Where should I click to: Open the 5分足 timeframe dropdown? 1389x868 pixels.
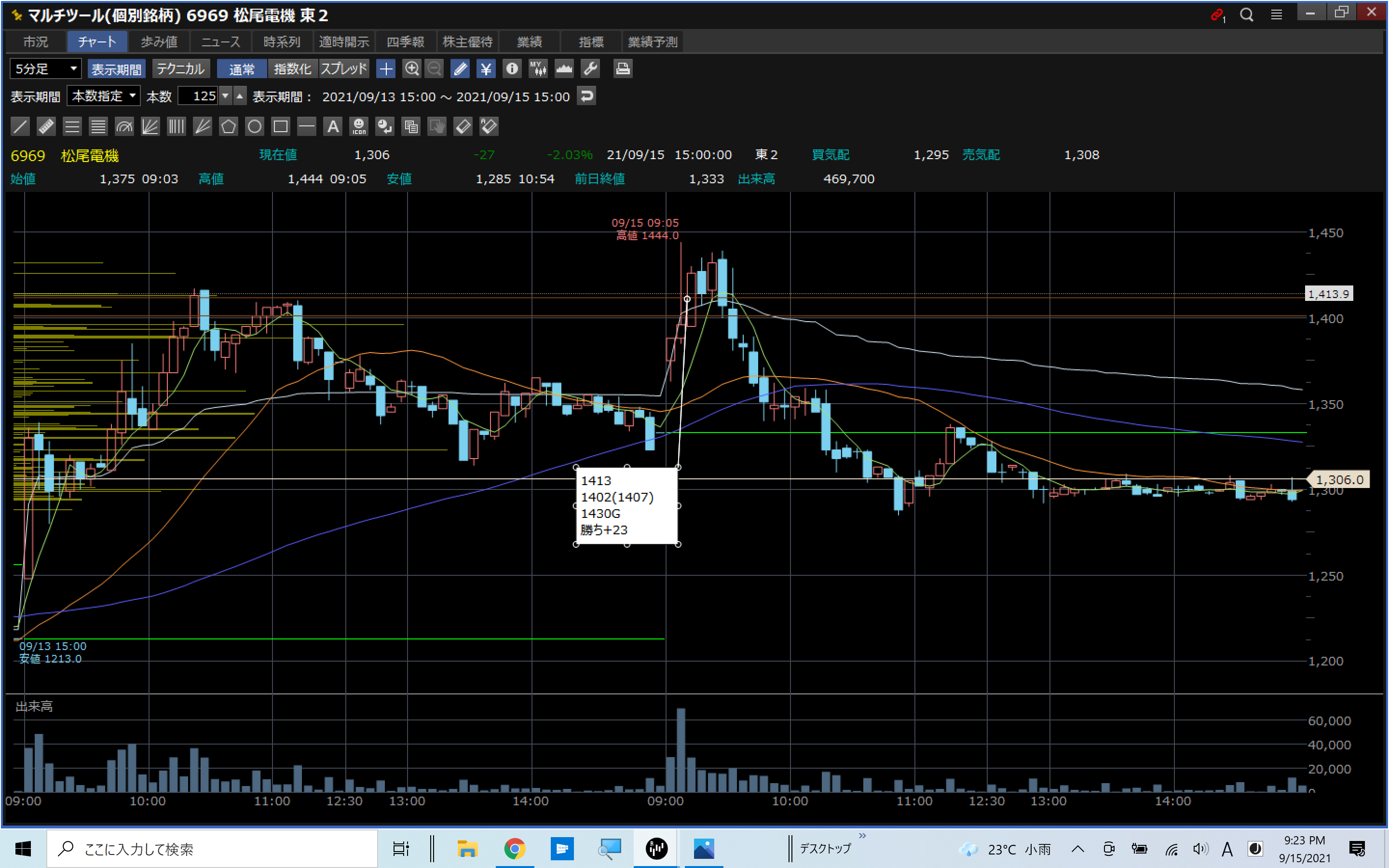45,69
